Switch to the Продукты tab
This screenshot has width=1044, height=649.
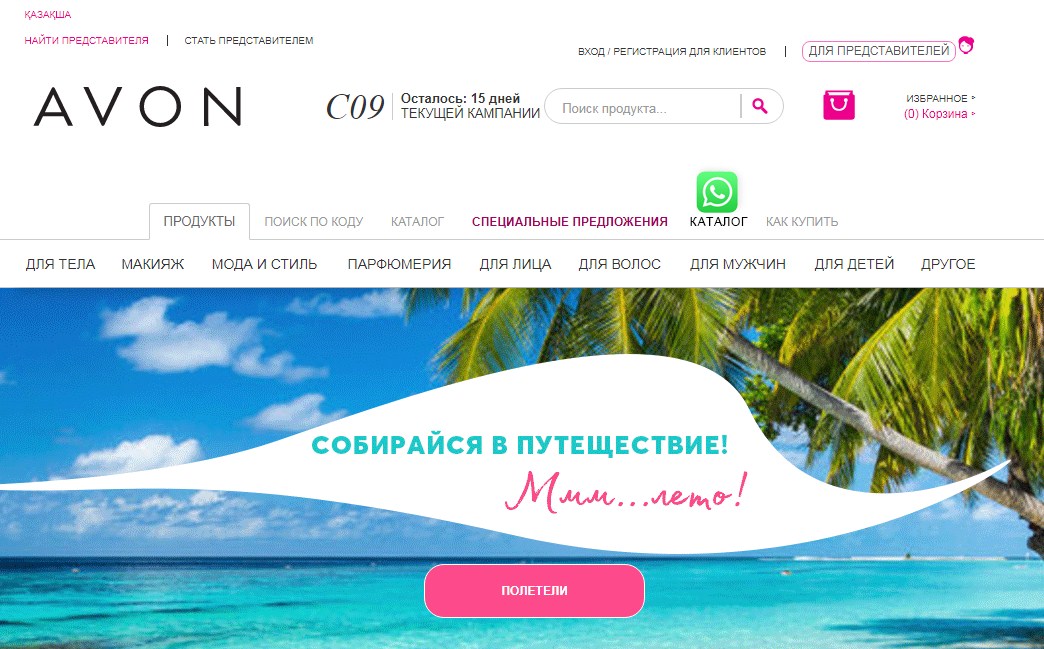199,222
